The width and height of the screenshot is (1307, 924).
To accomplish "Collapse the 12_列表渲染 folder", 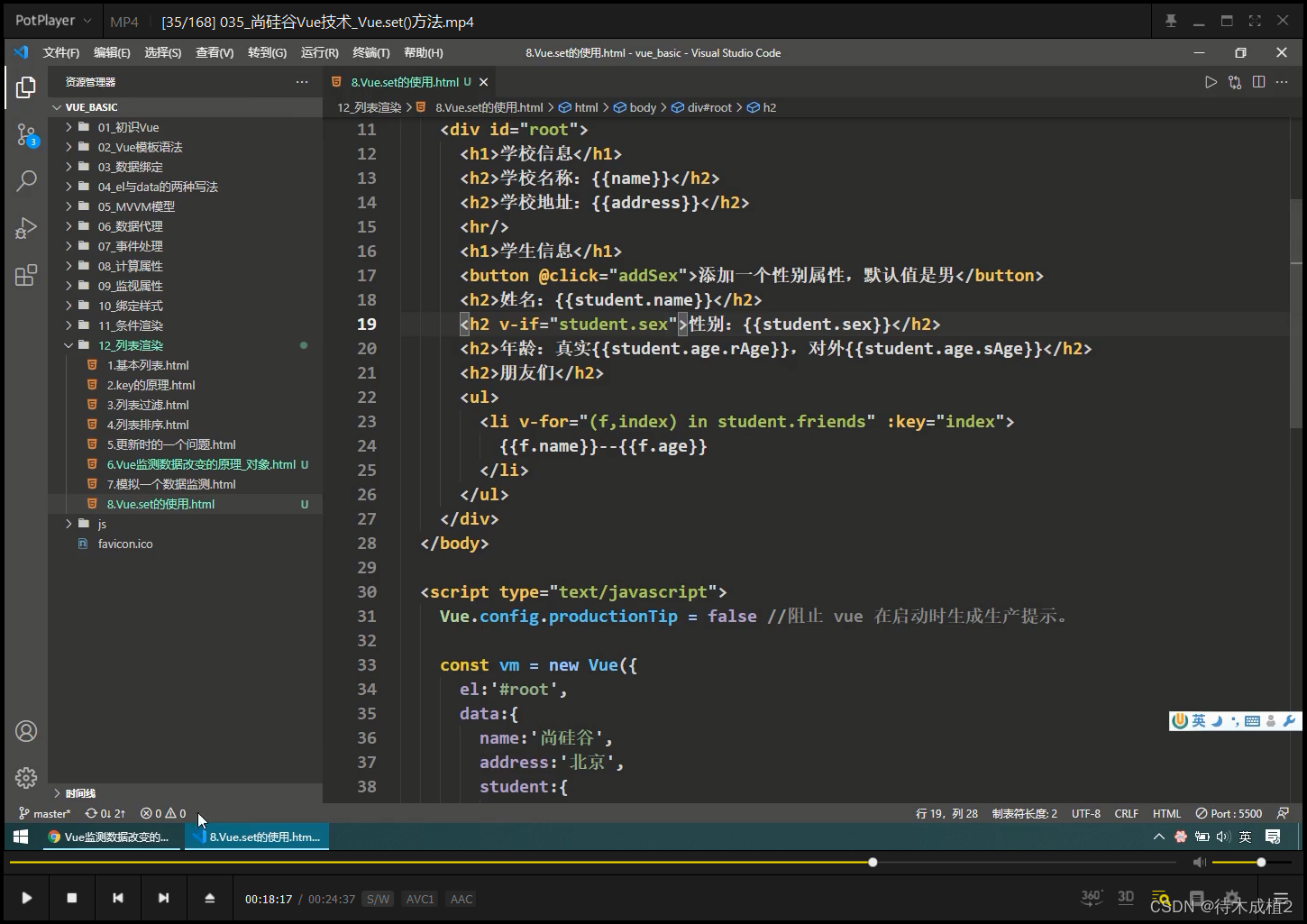I will point(69,345).
